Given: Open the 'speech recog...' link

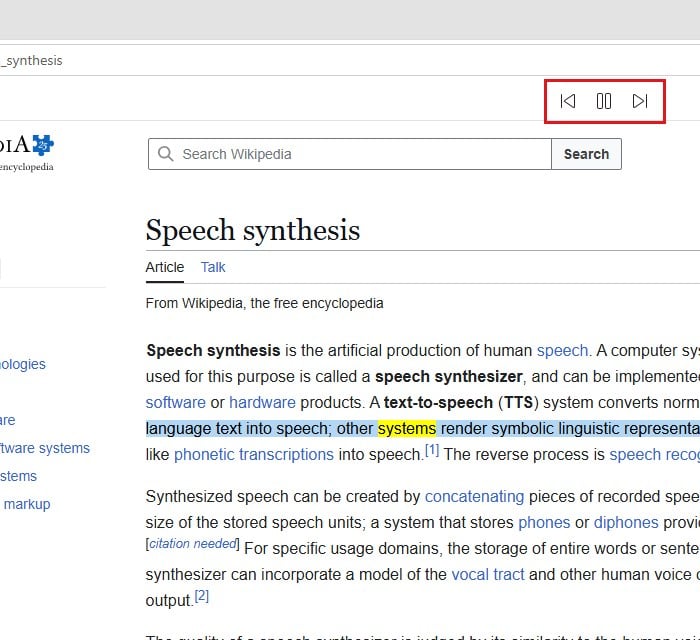Looking at the screenshot, I should click(x=654, y=455).
